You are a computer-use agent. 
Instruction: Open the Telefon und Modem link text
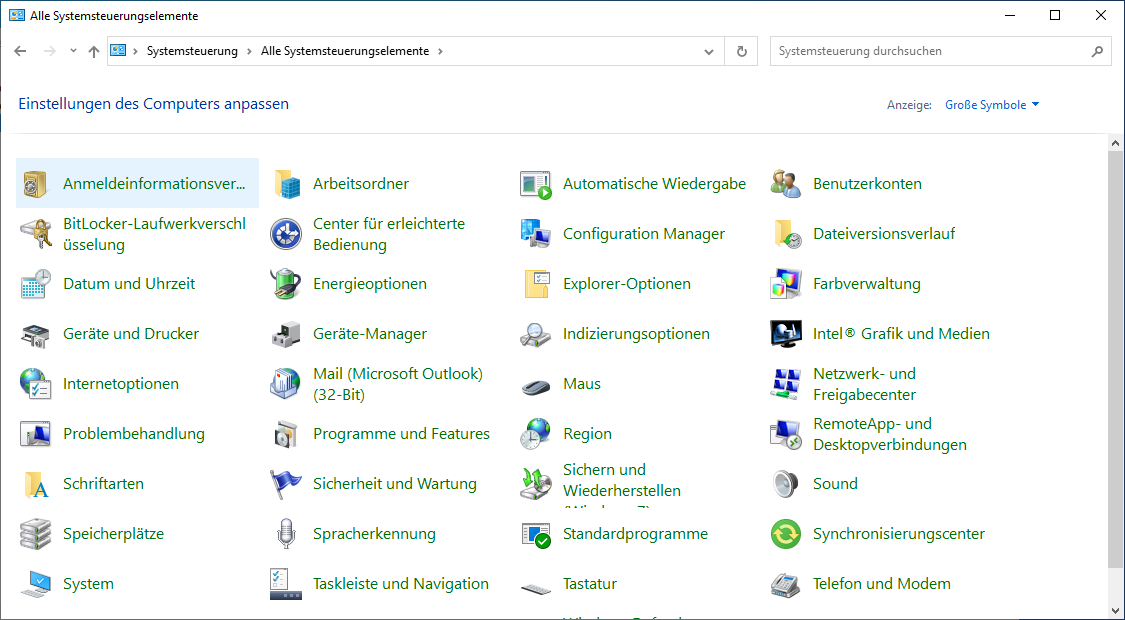tap(882, 584)
